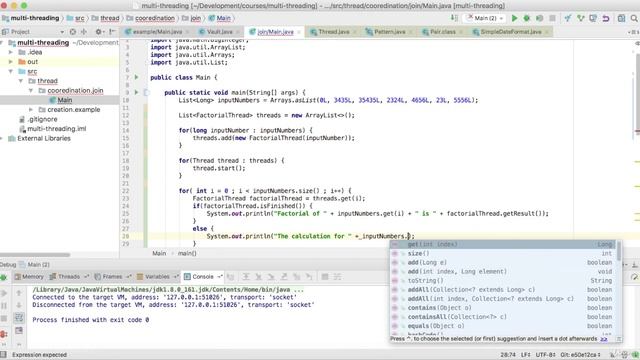Open the Threads debug tab

68,277
